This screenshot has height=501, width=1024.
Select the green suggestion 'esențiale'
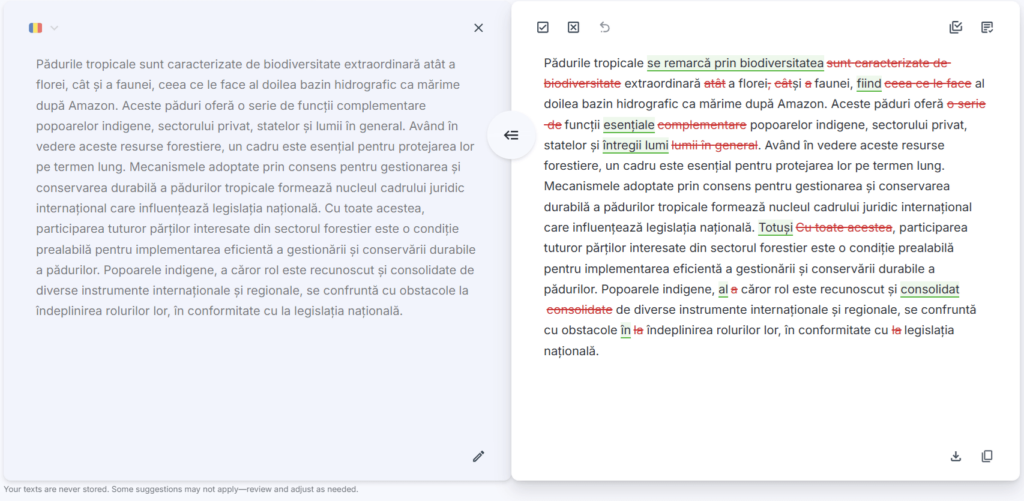629,125
